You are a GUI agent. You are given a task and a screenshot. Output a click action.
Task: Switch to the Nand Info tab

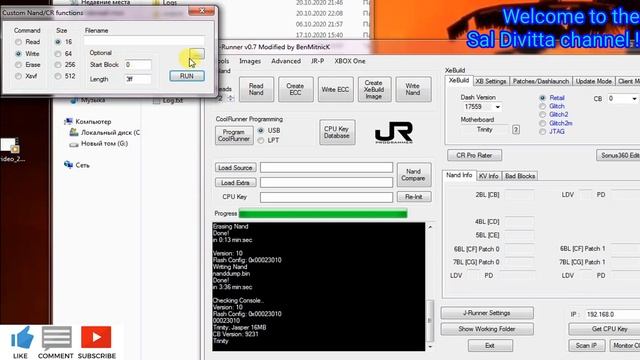pos(459,175)
